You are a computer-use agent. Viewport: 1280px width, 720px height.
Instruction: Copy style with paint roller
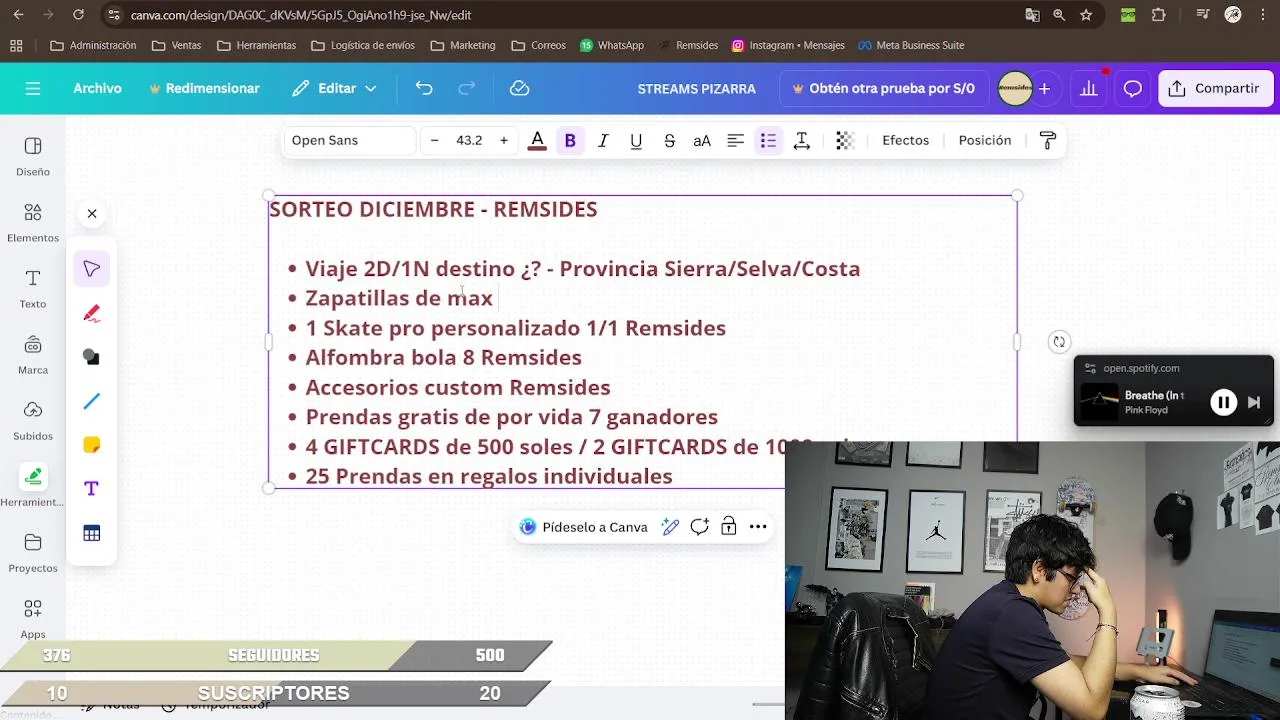[1048, 140]
